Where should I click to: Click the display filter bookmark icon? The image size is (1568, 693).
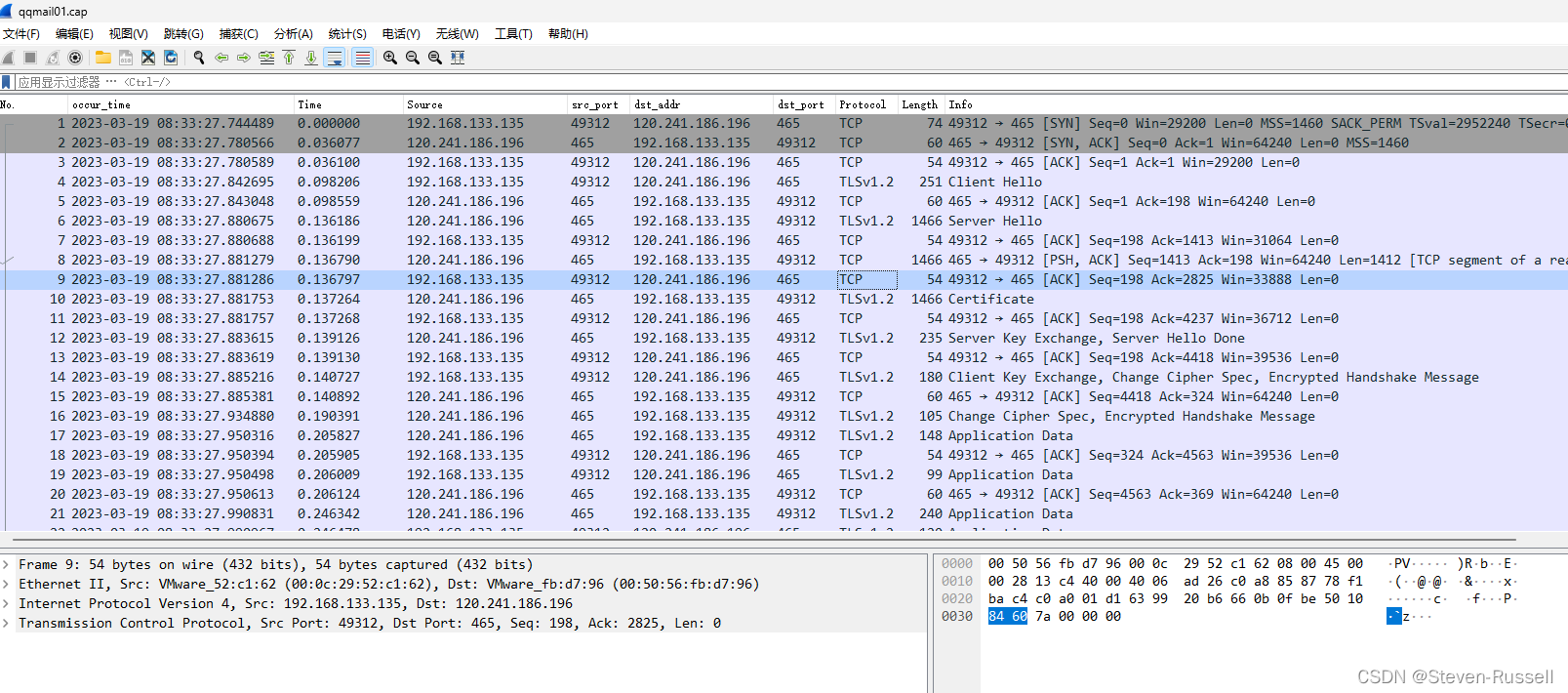click(x=7, y=82)
